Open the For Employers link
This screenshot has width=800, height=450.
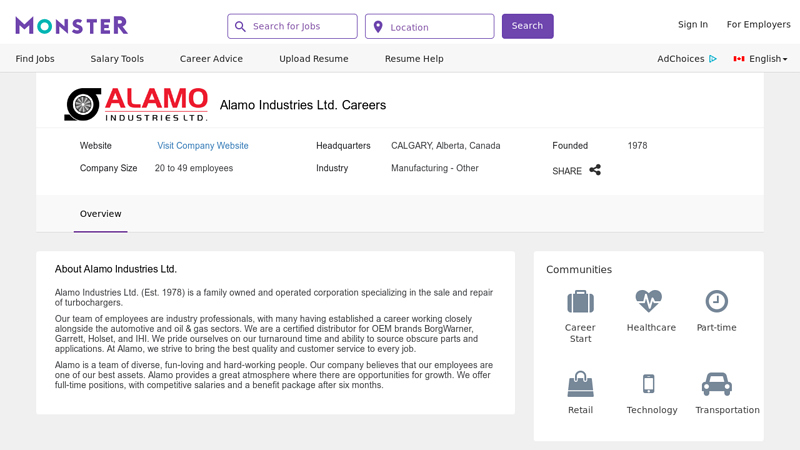coord(758,24)
